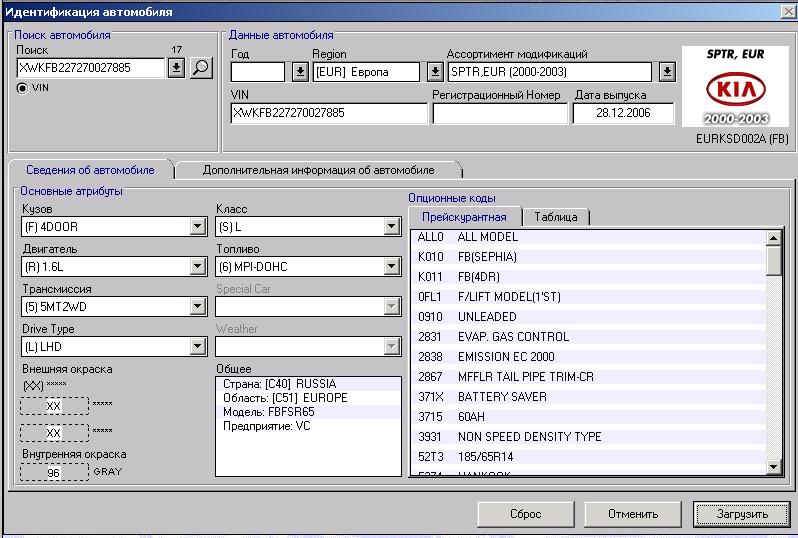
Task: Click the download arrow beside the search field
Action: [x=176, y=68]
